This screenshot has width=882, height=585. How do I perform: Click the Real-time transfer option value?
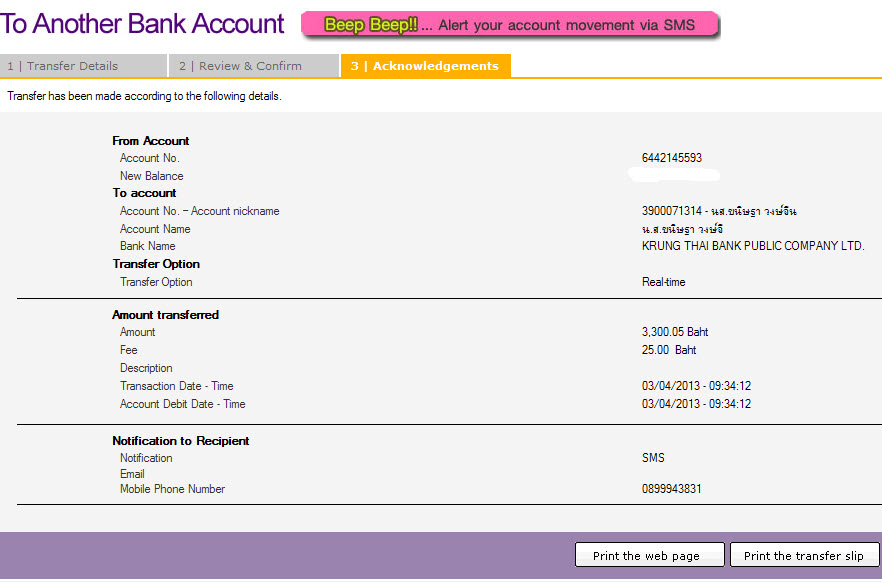(664, 282)
